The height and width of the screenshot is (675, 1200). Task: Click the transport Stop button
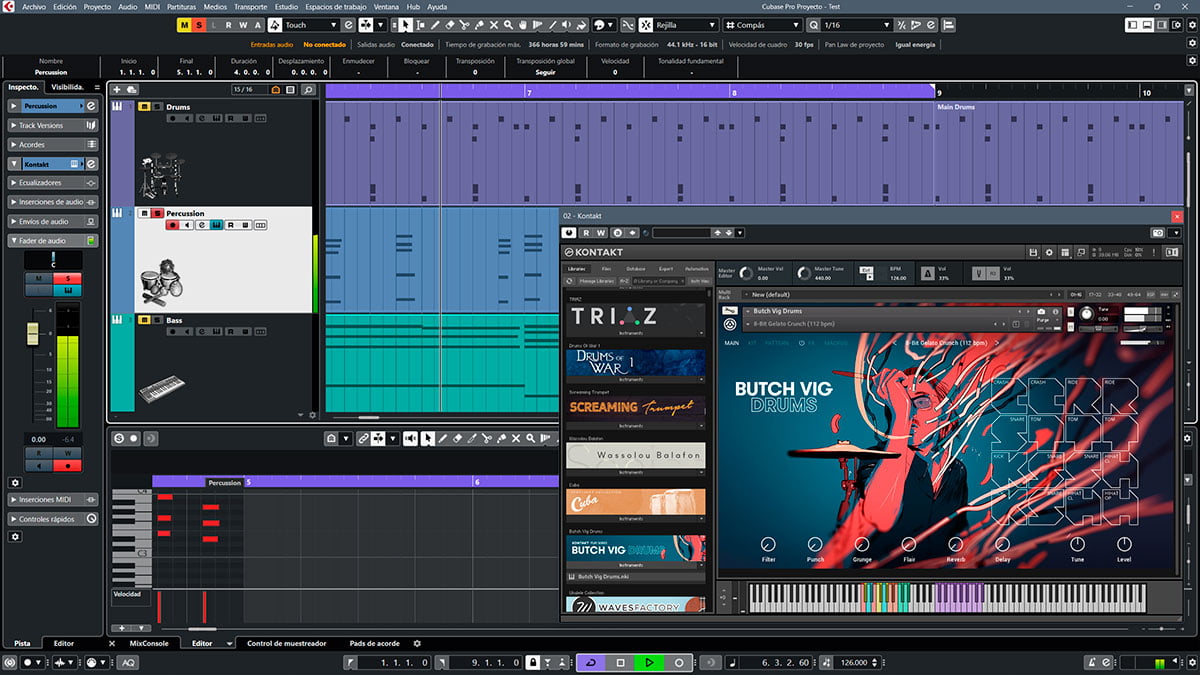[x=620, y=662]
